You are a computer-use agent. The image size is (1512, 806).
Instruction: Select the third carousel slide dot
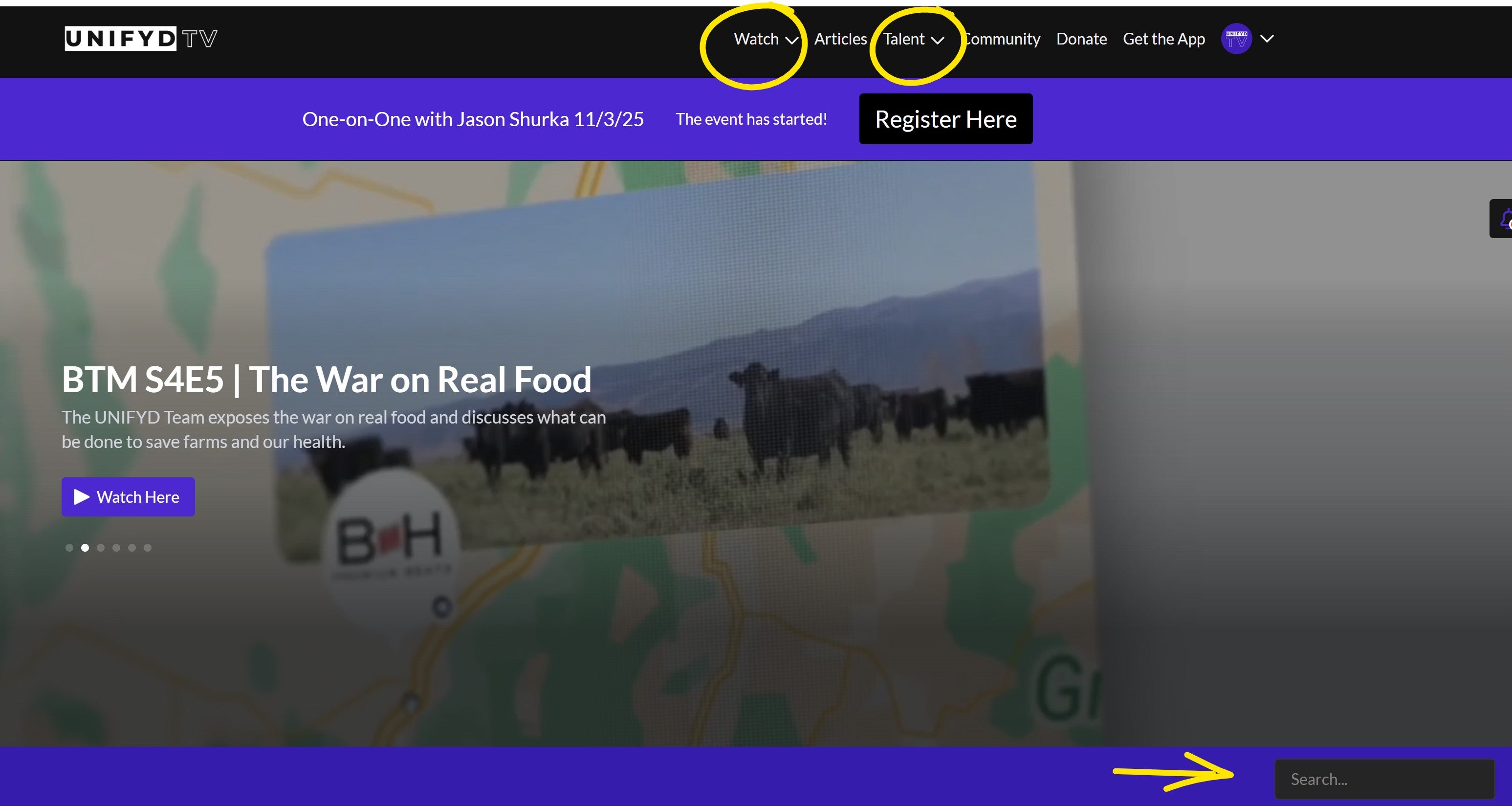[101, 548]
